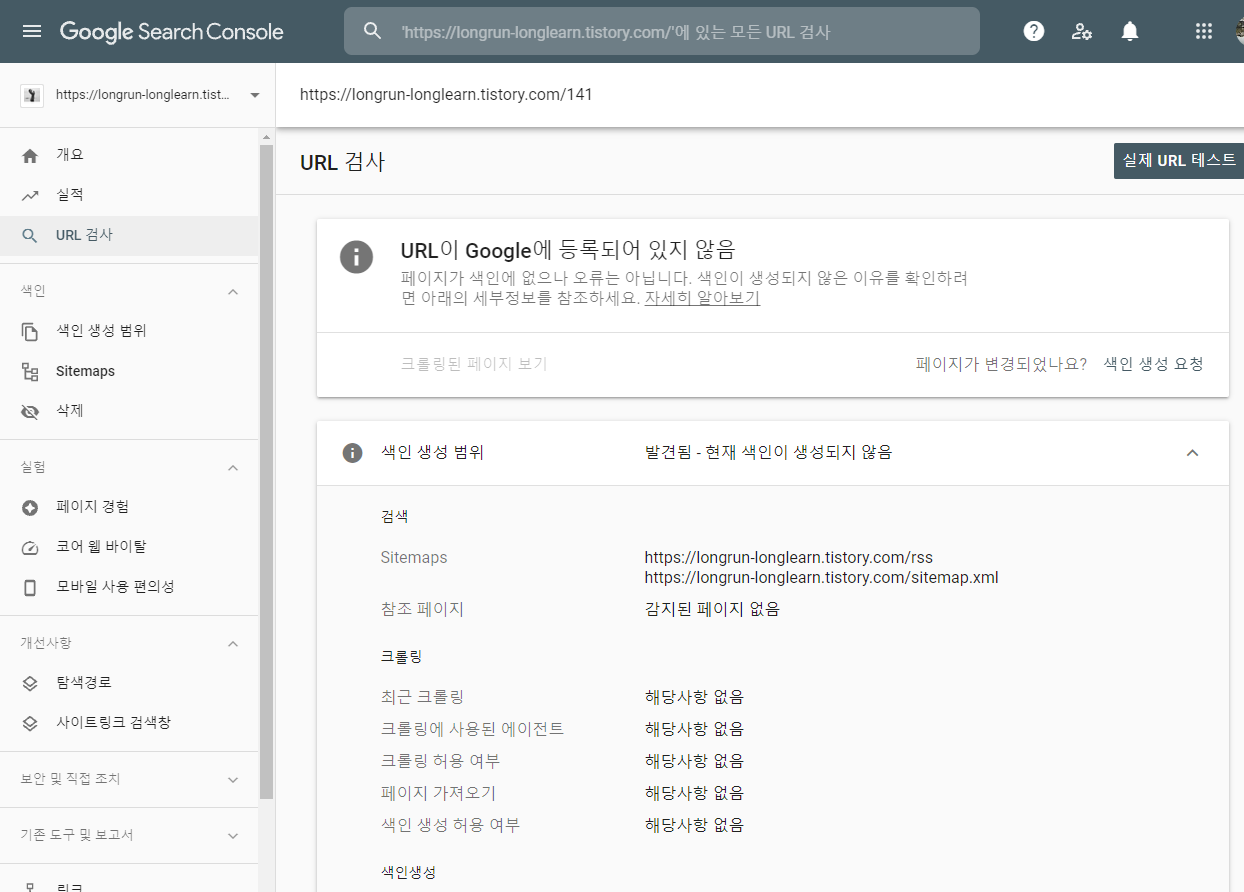Viewport: 1244px width, 892px height.
Task: Click the 코어 웹 바이탈 gauge icon
Action: click(x=30, y=547)
